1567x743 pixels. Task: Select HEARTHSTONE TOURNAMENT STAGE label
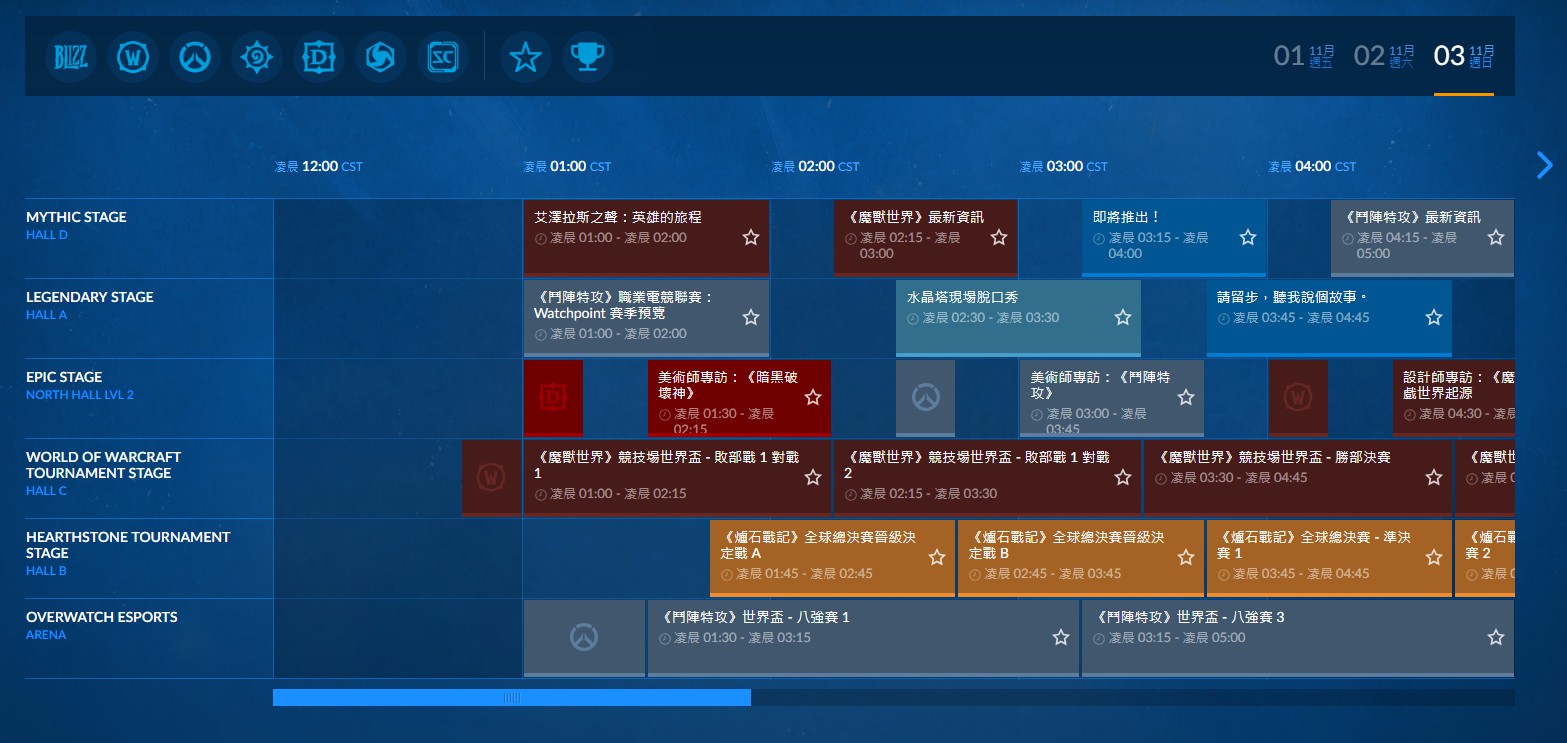pos(128,545)
